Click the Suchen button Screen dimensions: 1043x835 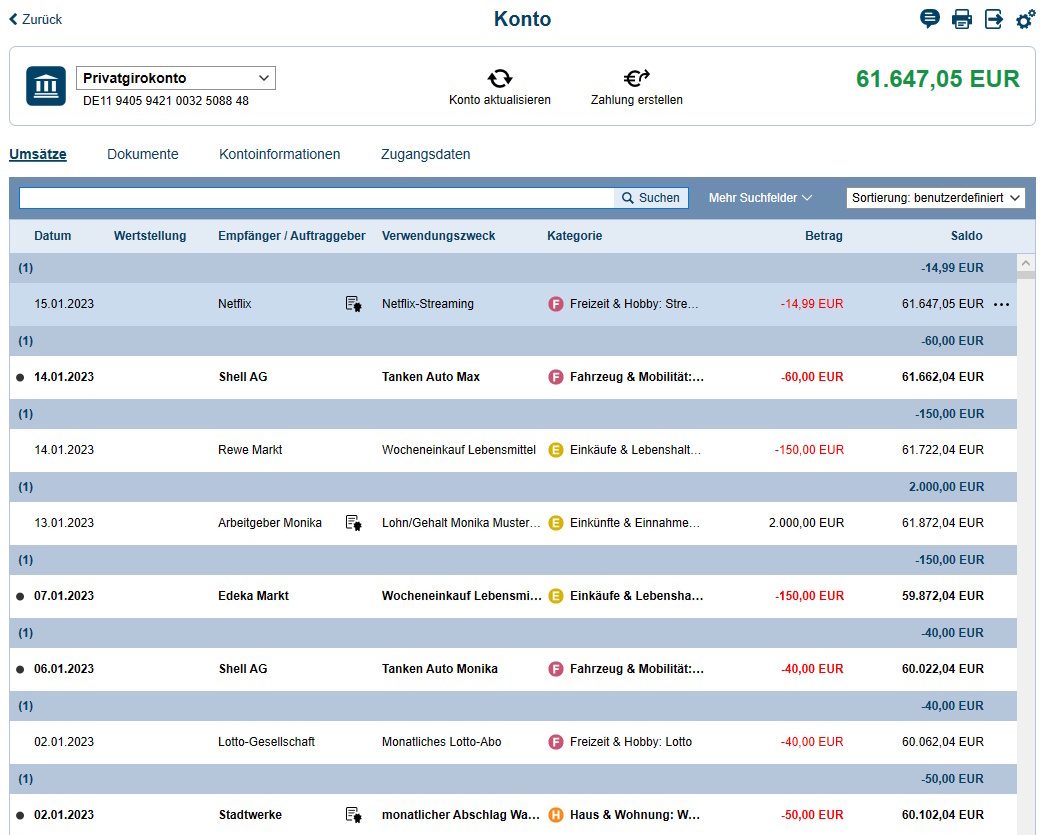point(651,198)
